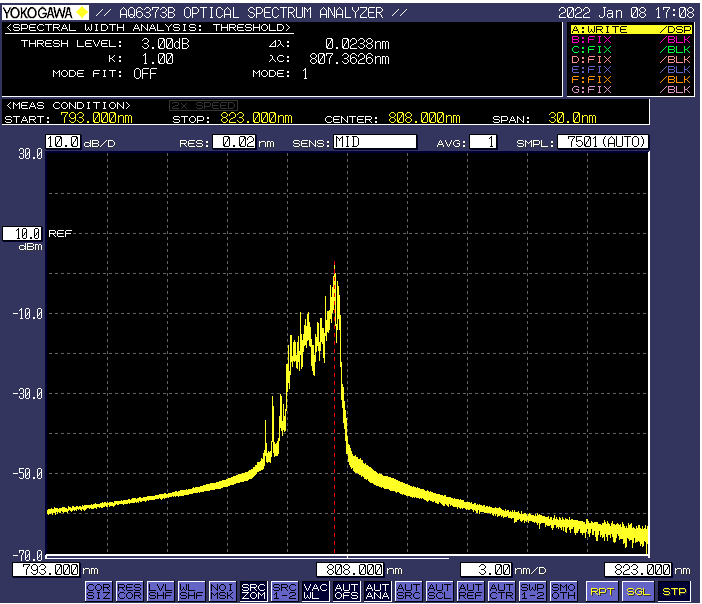Toggle the VAC WL wavelength mode icon

315,591
